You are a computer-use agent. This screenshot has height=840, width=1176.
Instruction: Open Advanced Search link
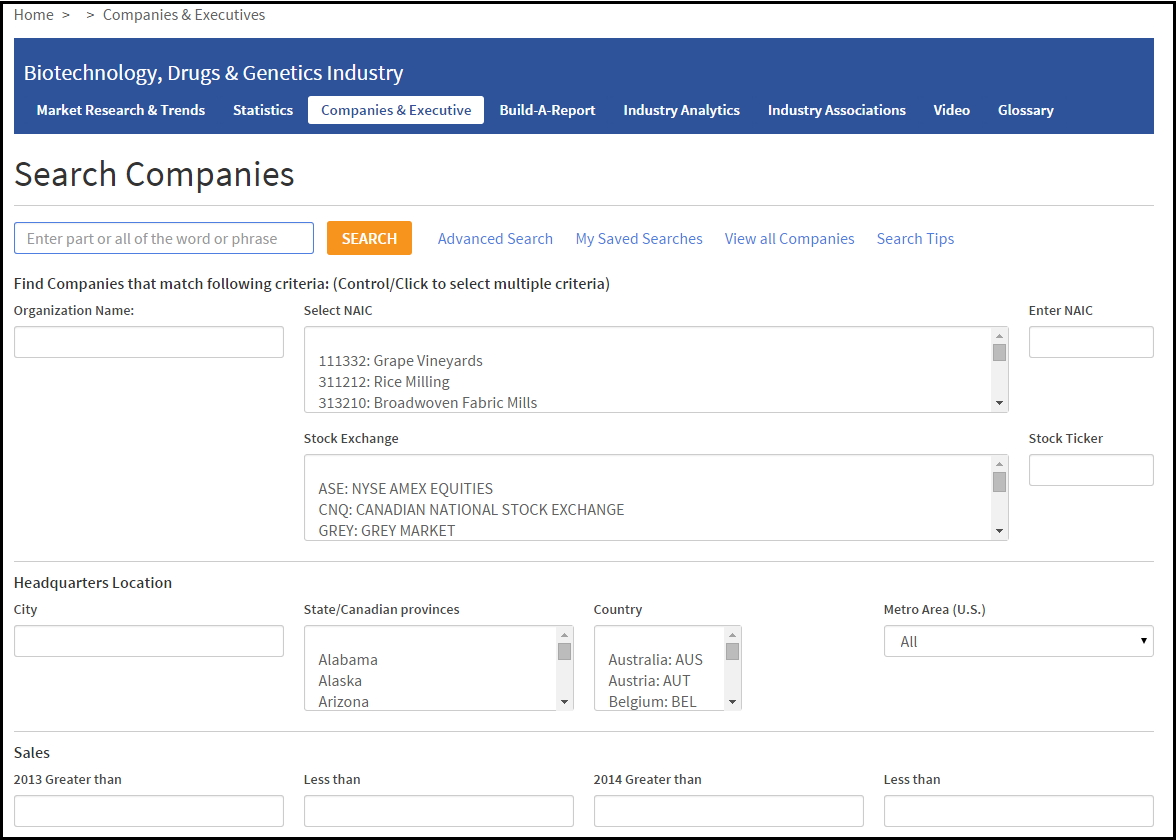[495, 238]
